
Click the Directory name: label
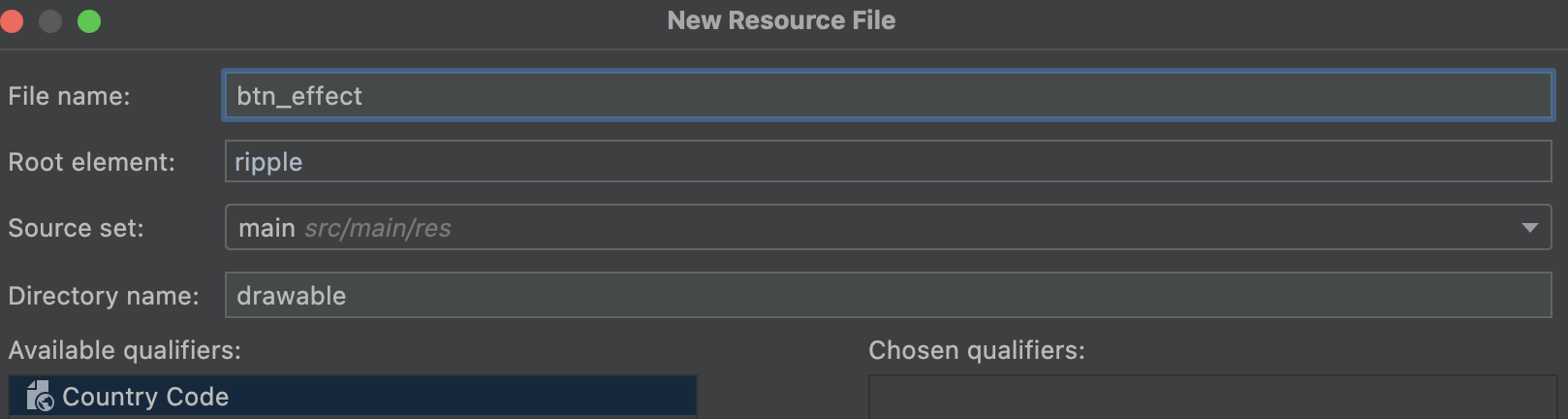[104, 296]
